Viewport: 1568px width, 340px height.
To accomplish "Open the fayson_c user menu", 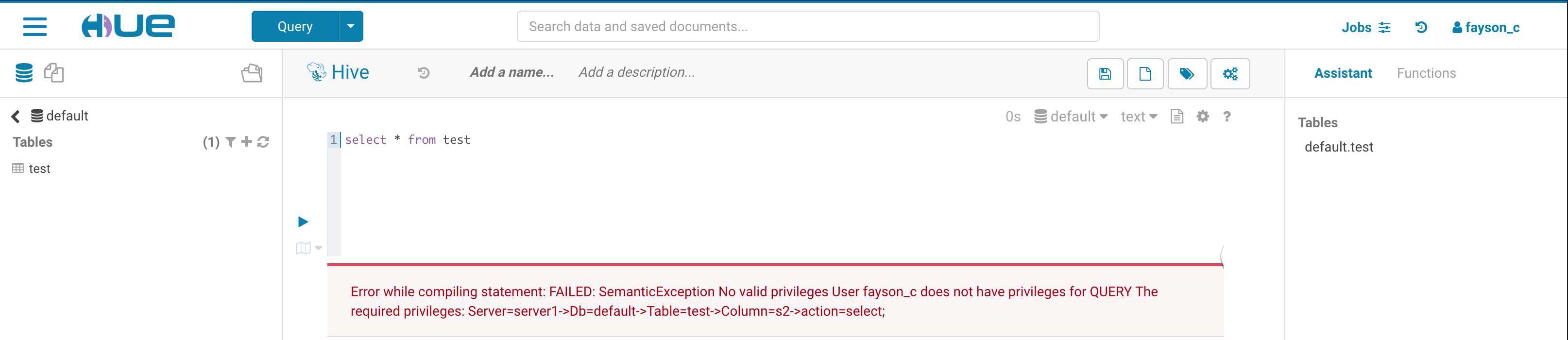I will tap(1485, 27).
